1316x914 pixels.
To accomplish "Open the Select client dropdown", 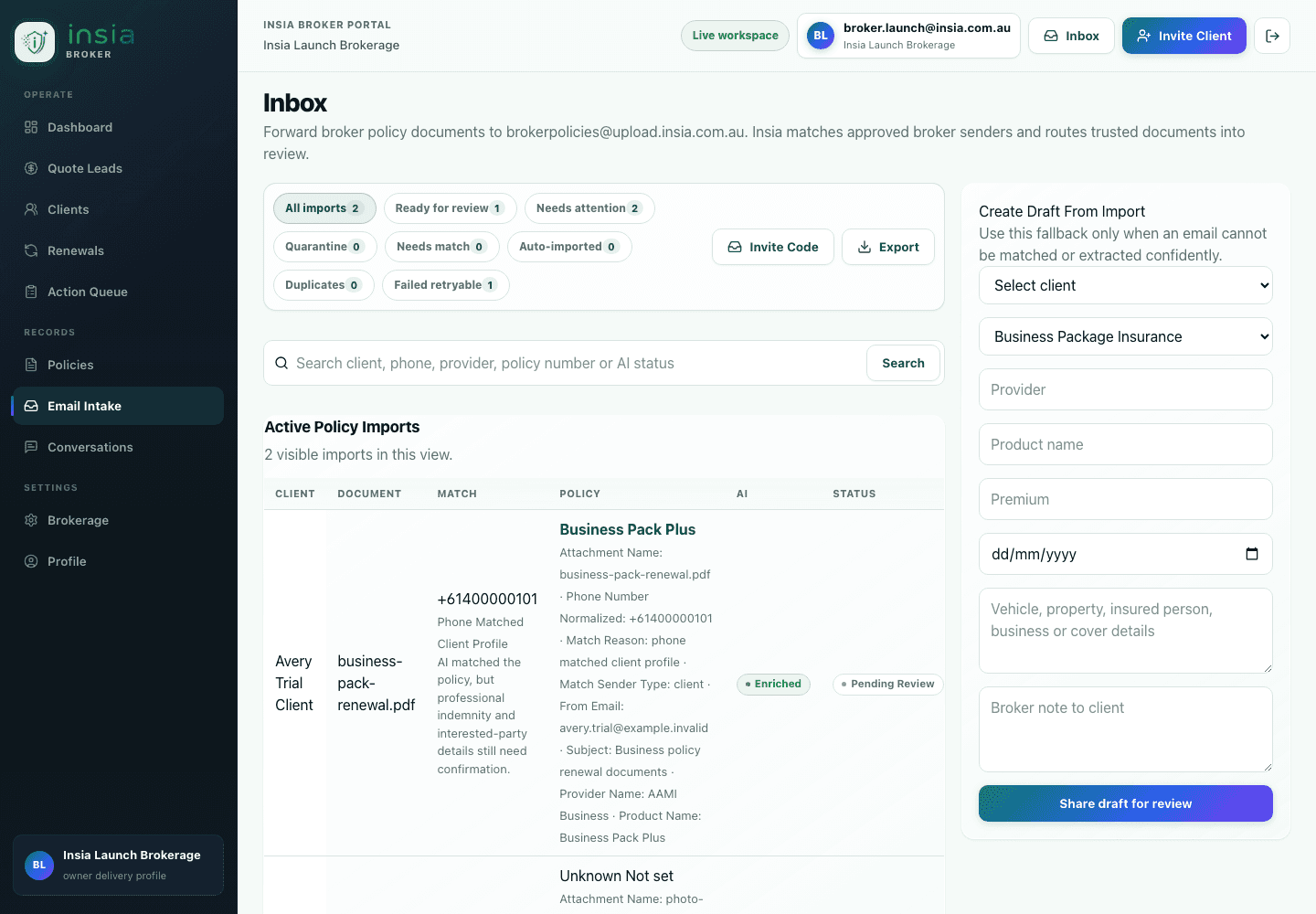I will pos(1126,285).
